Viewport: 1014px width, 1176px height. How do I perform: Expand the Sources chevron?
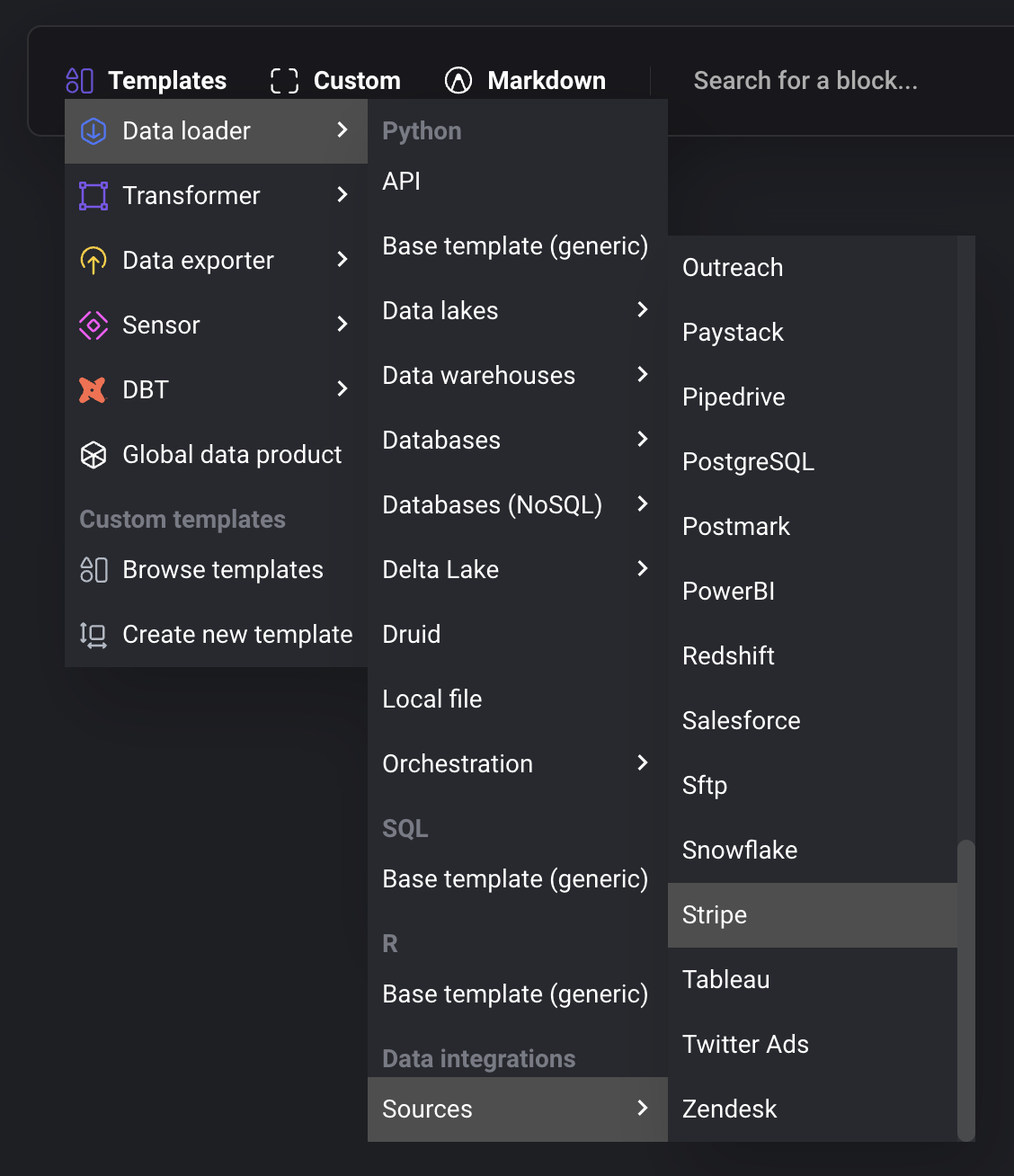coord(642,1109)
